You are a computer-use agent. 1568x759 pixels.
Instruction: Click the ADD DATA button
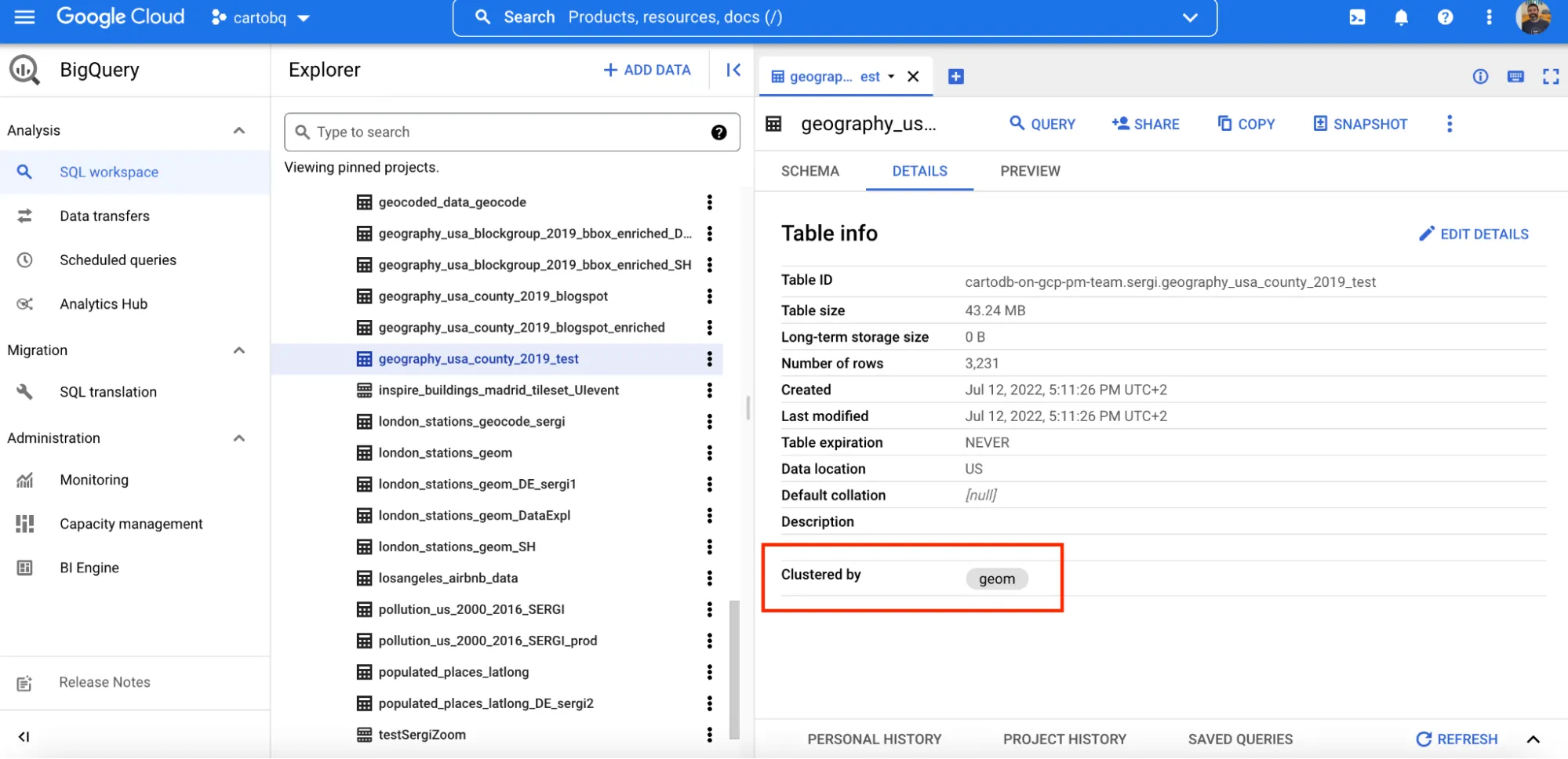click(x=646, y=70)
